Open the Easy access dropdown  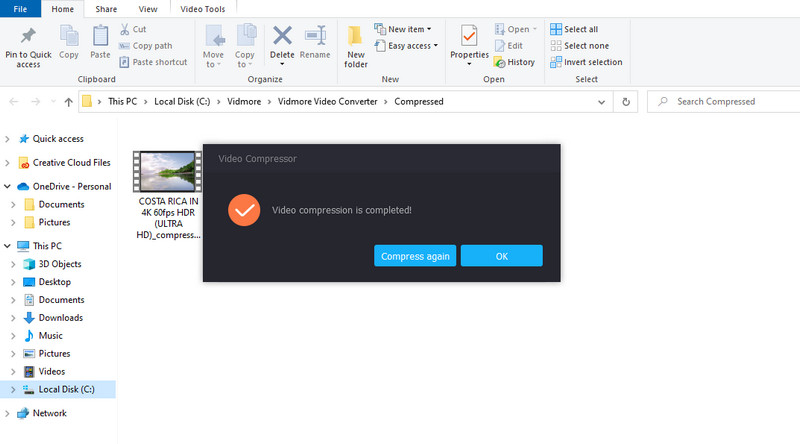pyautogui.click(x=406, y=46)
